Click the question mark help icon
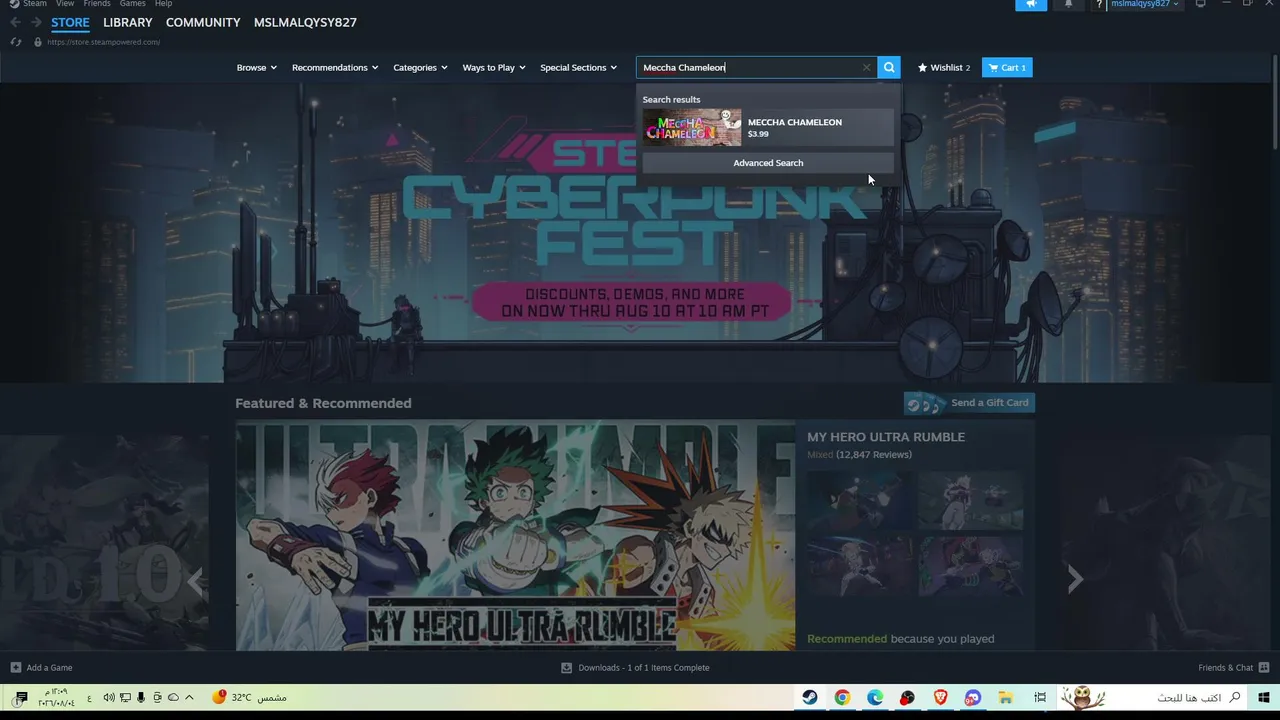This screenshot has width=1280, height=720. (x=1098, y=4)
